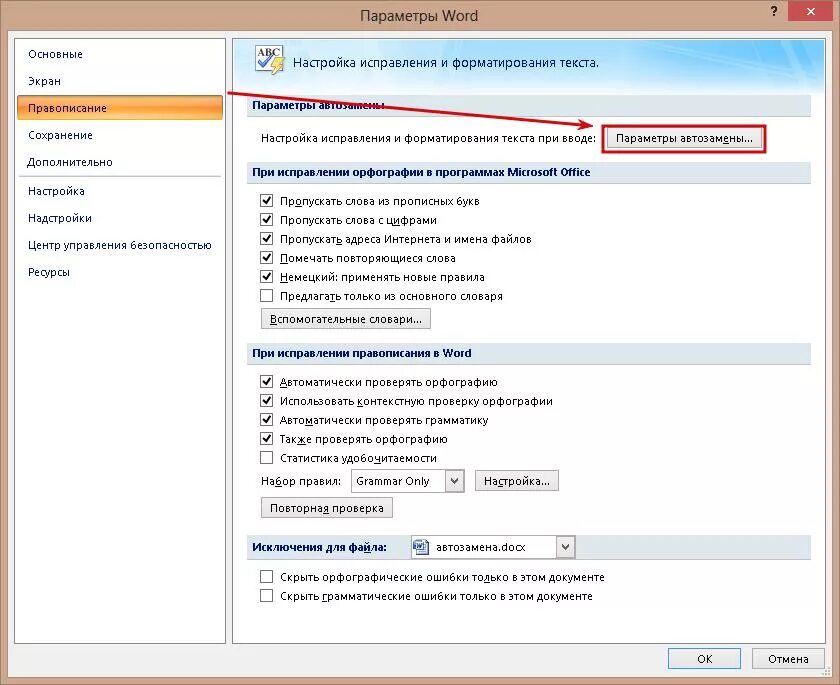Click the Повторная проверка button
The height and width of the screenshot is (685, 840).
[x=327, y=508]
